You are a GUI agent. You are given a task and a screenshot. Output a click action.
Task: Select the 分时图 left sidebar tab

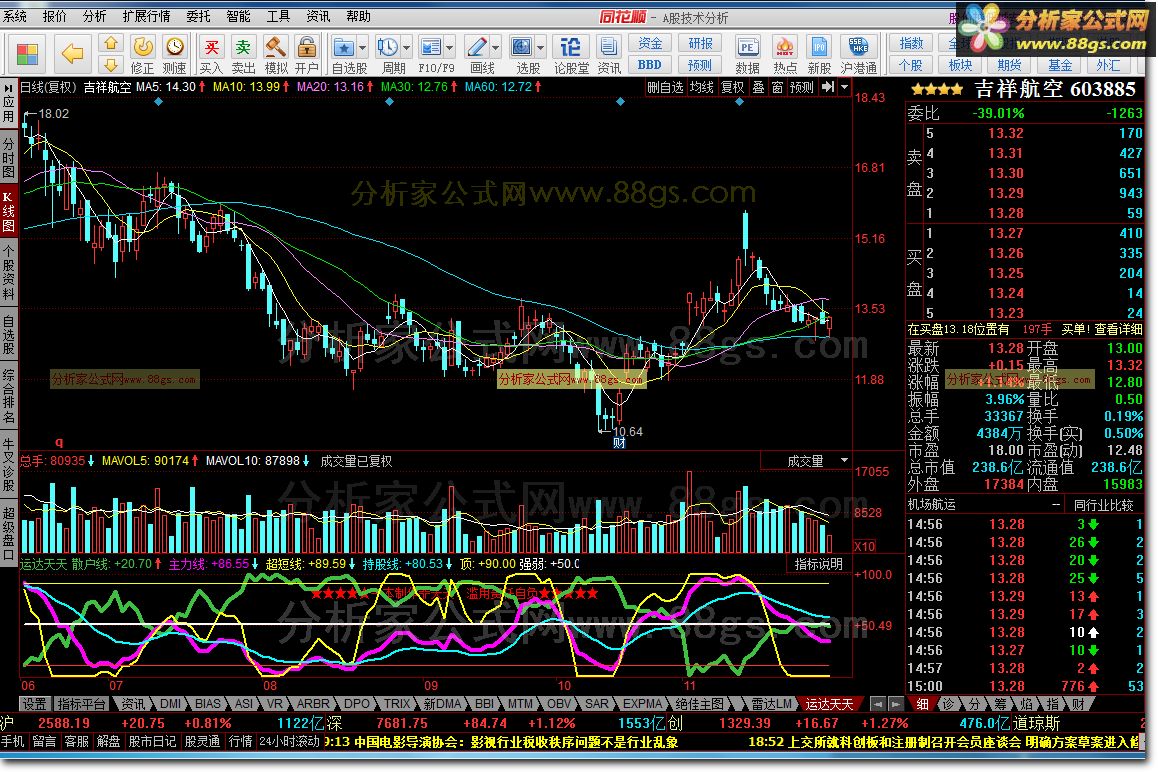(8, 158)
